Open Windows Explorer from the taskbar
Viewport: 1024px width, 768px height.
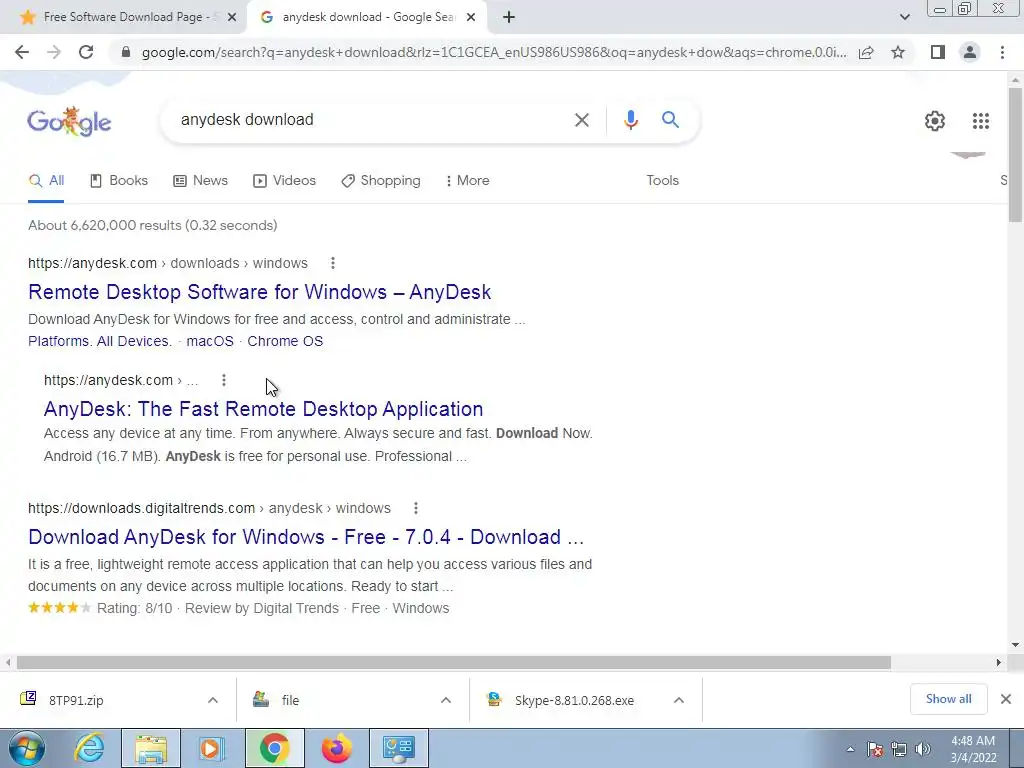point(151,748)
